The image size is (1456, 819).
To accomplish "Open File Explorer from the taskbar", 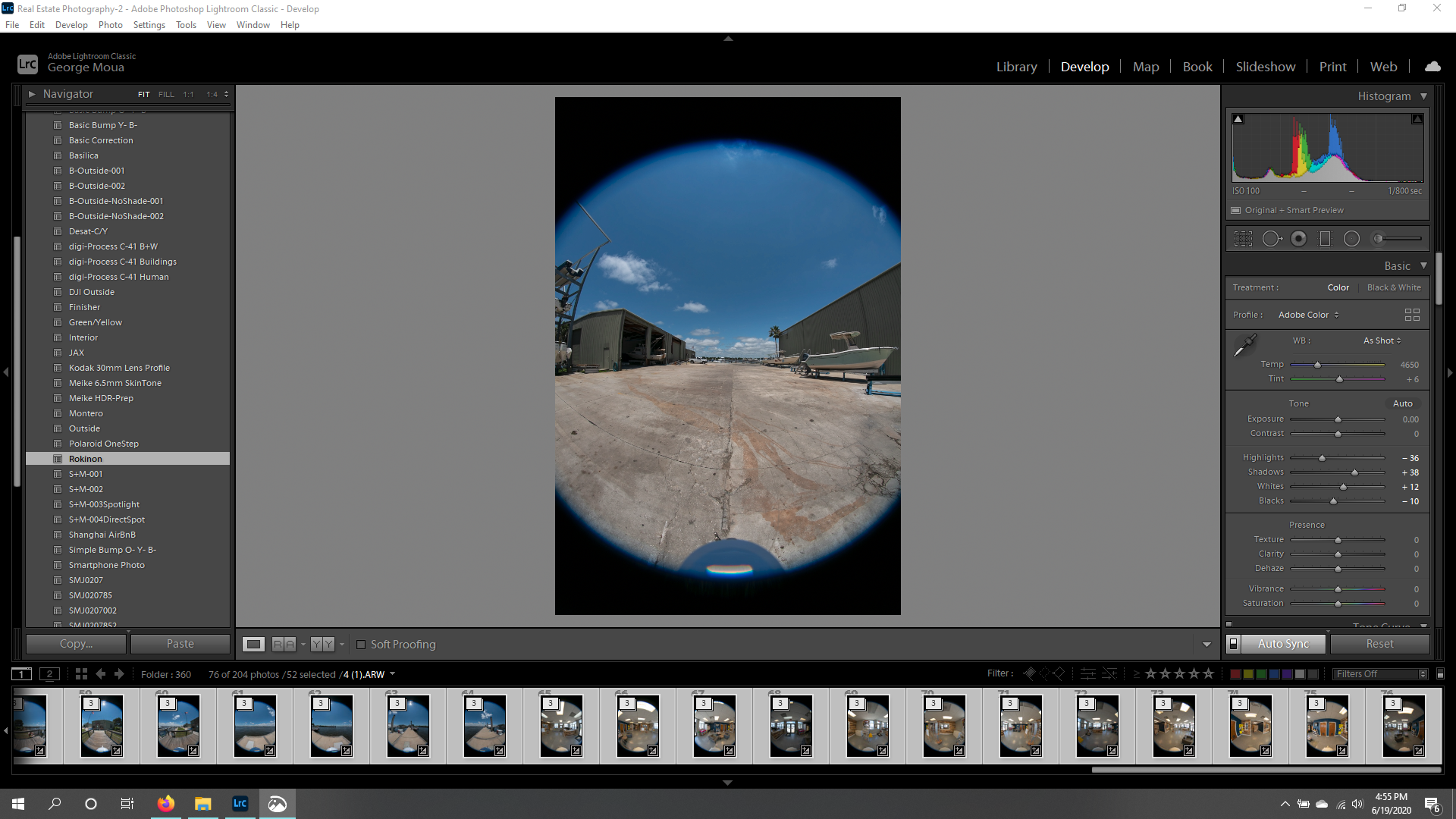I will [202, 804].
